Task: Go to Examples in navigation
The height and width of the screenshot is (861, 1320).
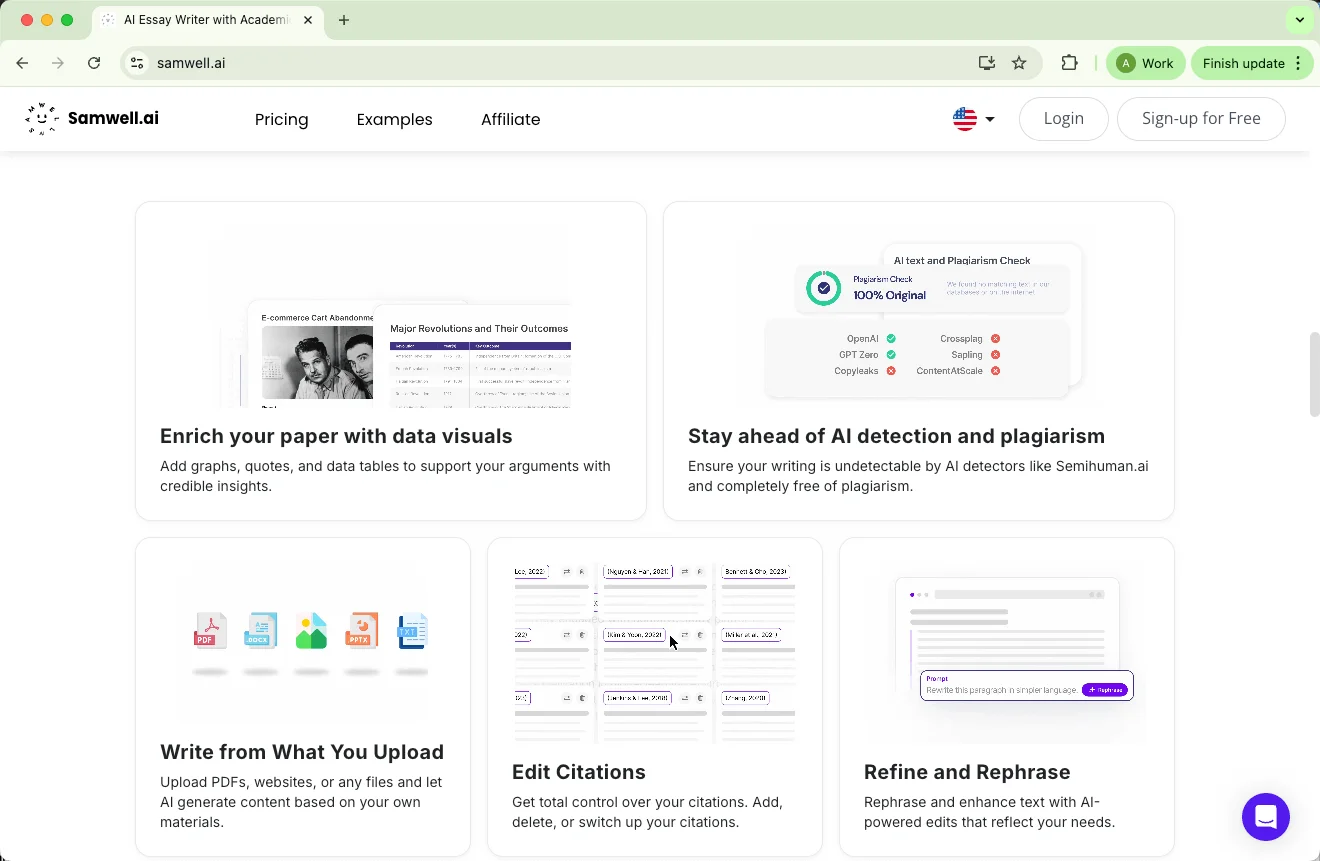Action: (394, 119)
